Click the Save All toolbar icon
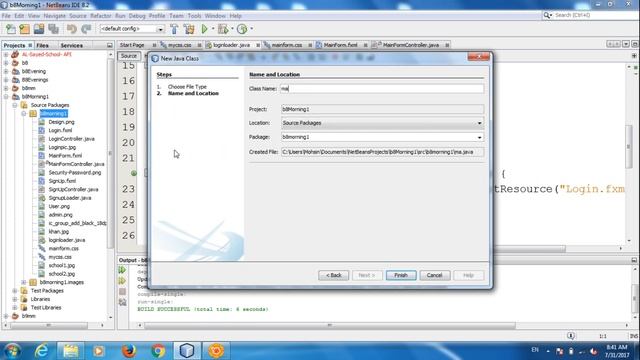Viewport: 640px width, 360px height. click(53, 29)
